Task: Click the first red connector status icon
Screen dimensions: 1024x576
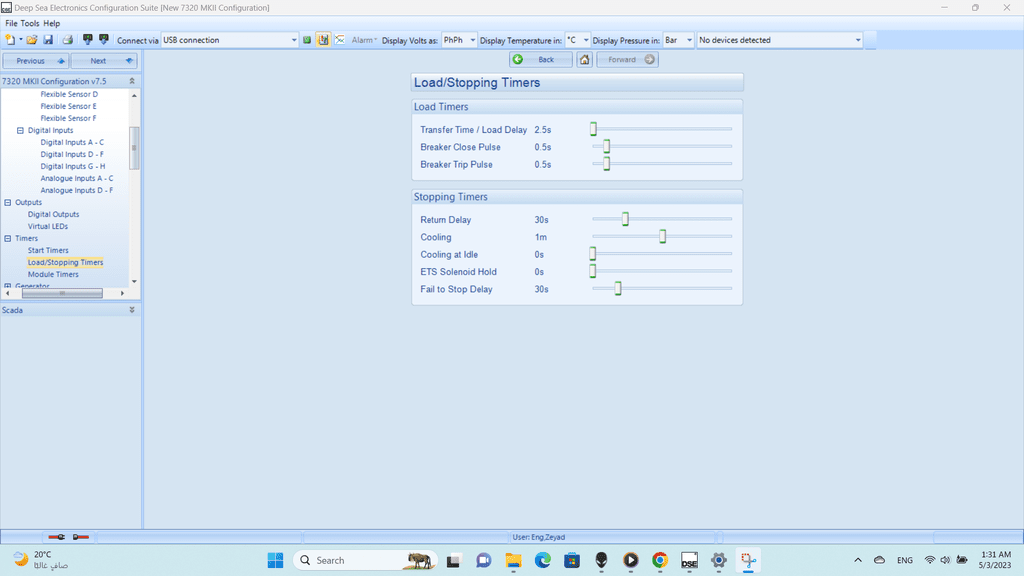Action: (x=57, y=537)
